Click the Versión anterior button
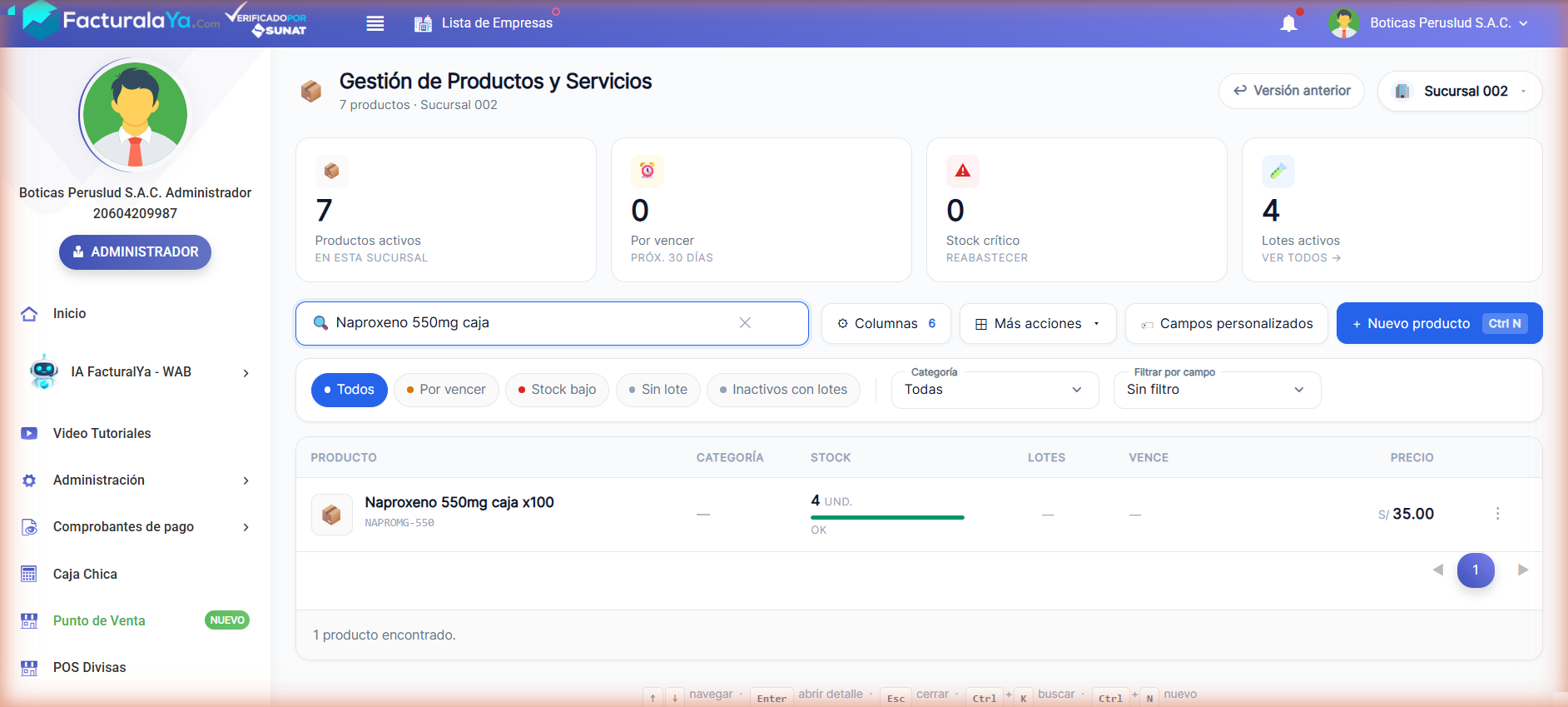 click(1292, 90)
